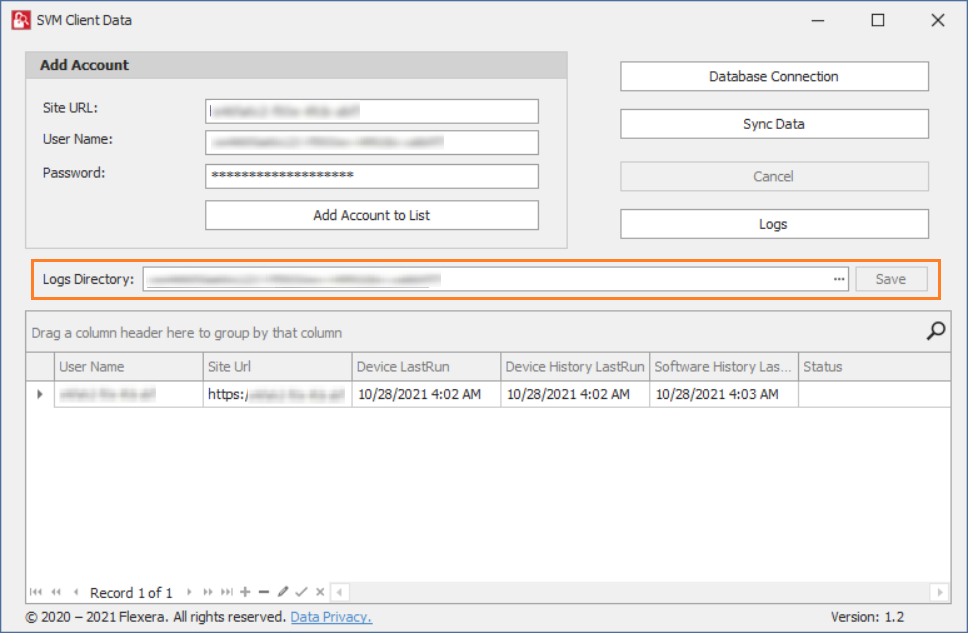Open grid search magnifier icon
This screenshot has height=633, width=968.
pyautogui.click(x=936, y=331)
